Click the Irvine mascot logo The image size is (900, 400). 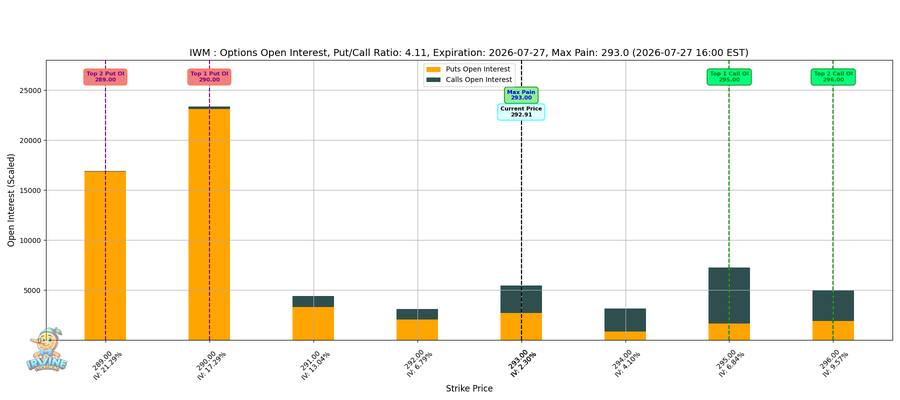(x=47, y=349)
